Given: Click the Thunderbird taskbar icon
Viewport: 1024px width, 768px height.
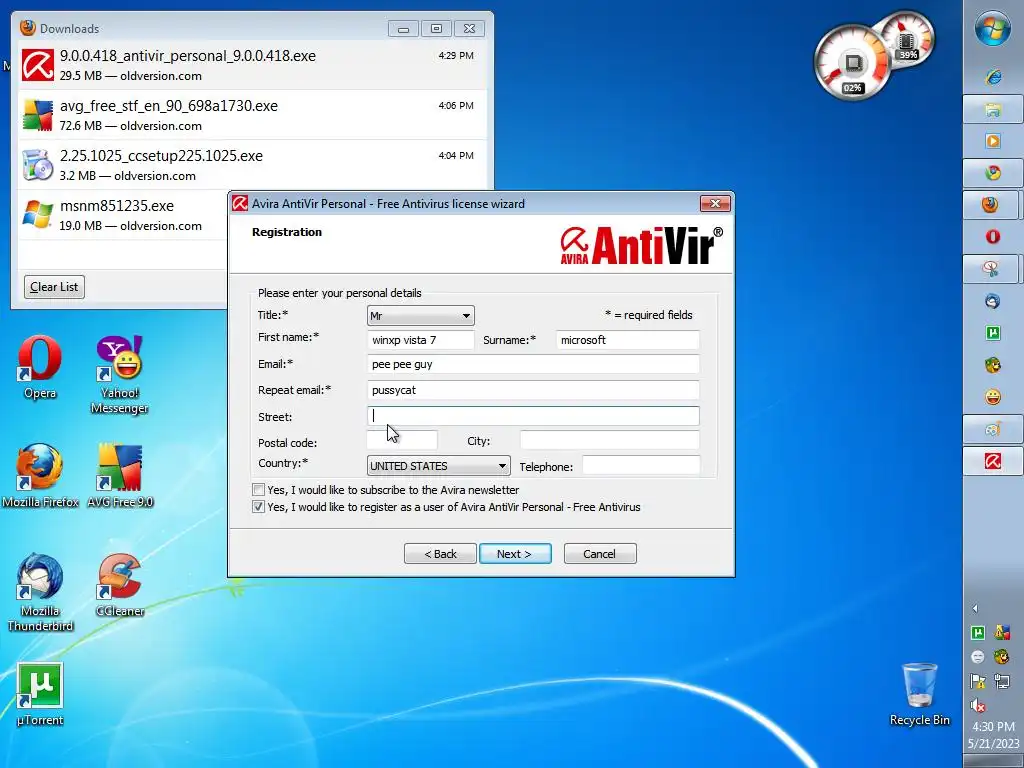Looking at the screenshot, I should (993, 301).
